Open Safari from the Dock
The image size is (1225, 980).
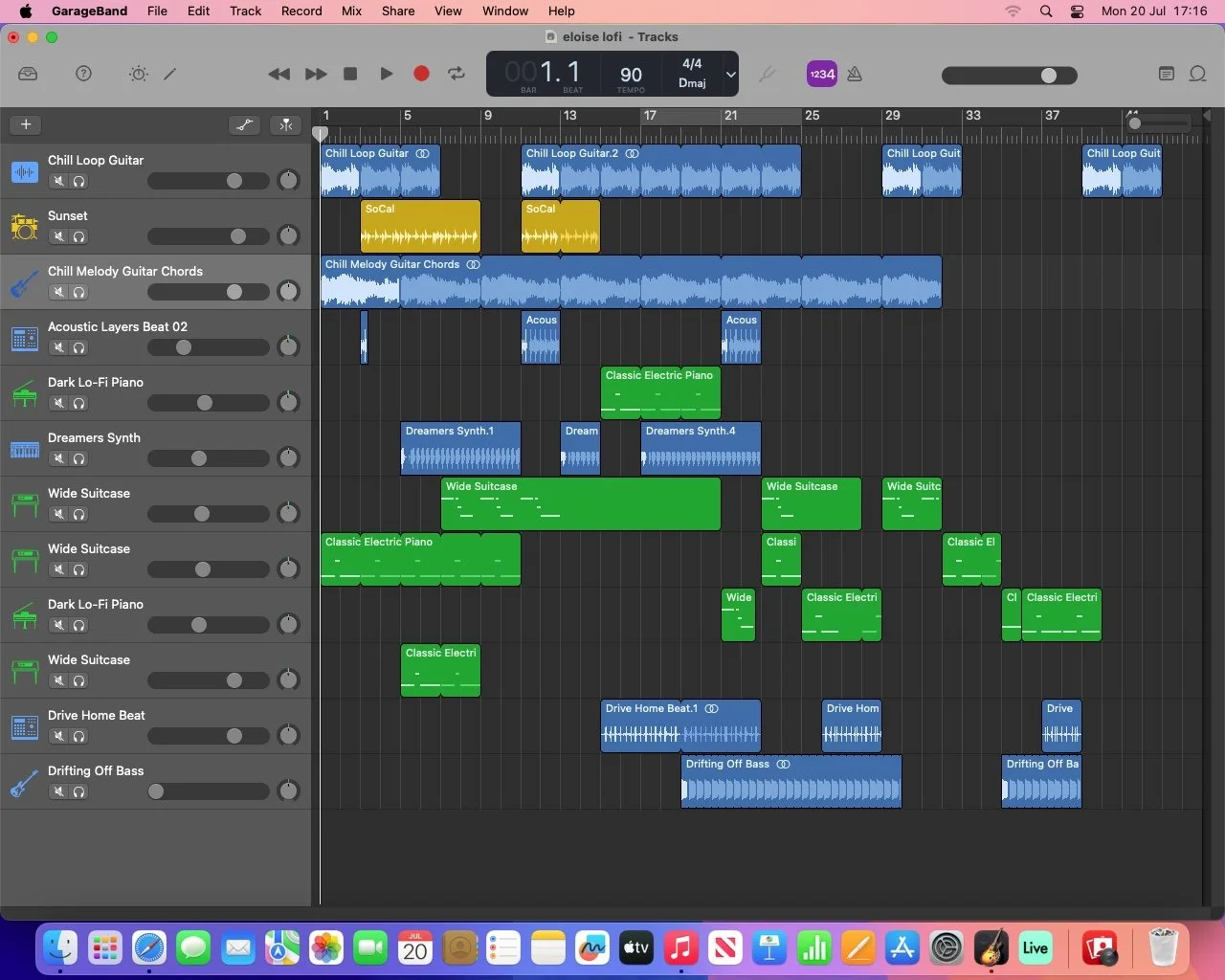pyautogui.click(x=149, y=948)
